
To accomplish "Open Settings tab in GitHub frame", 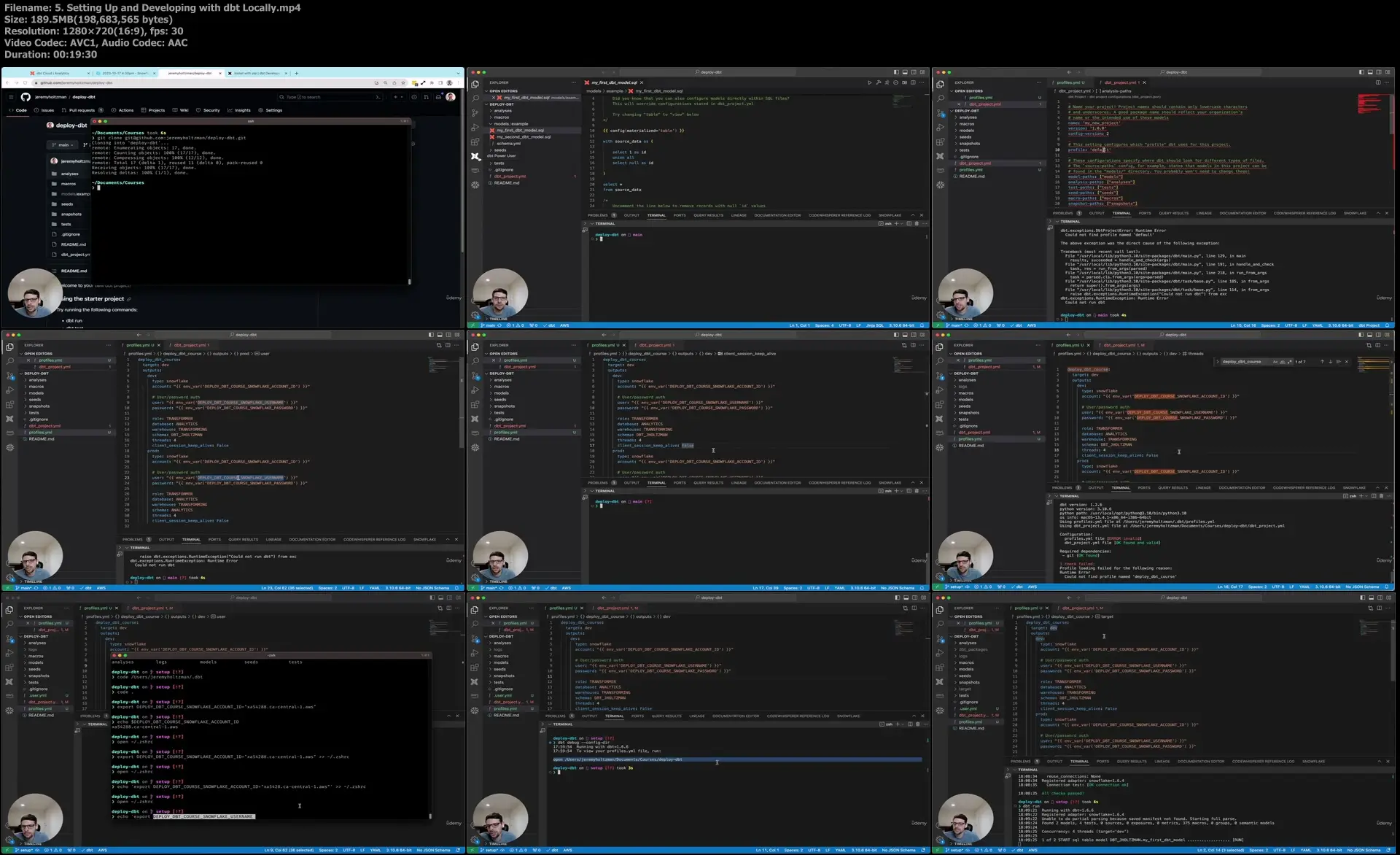I will tap(271, 110).
